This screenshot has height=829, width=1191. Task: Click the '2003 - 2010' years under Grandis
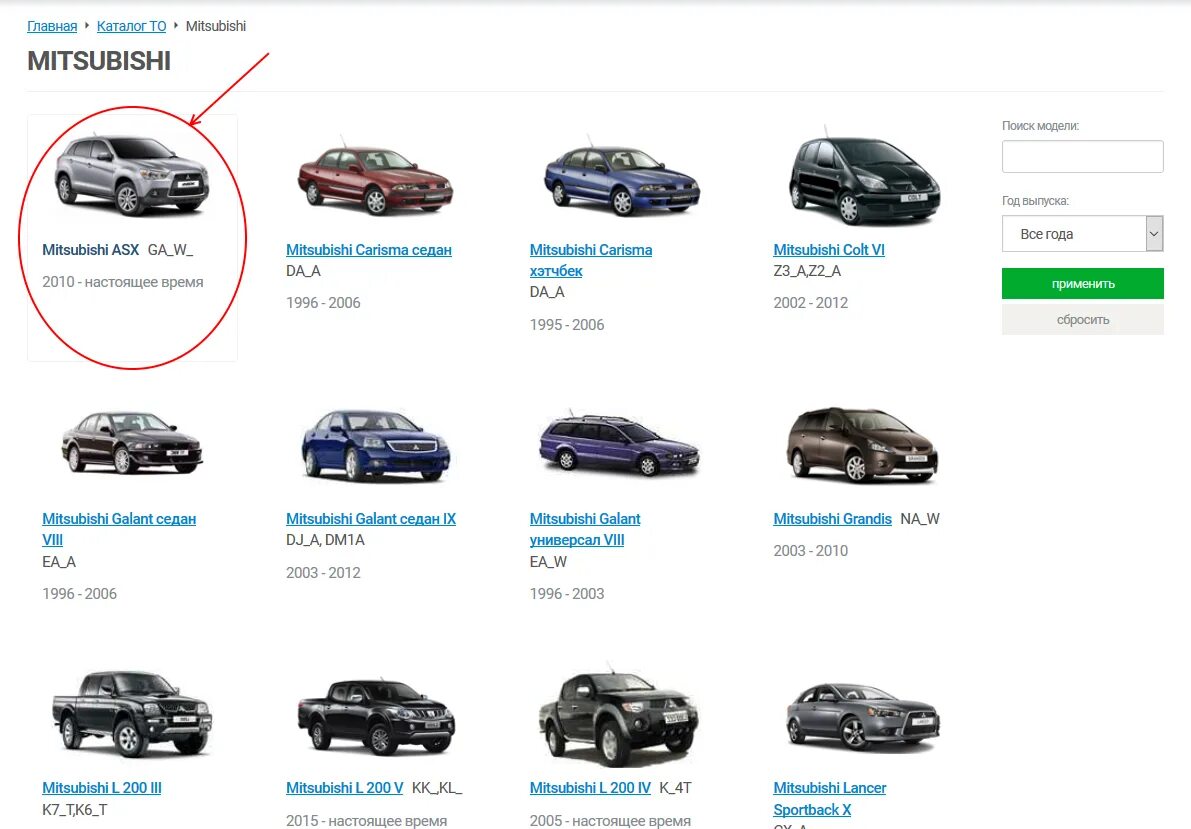click(810, 550)
